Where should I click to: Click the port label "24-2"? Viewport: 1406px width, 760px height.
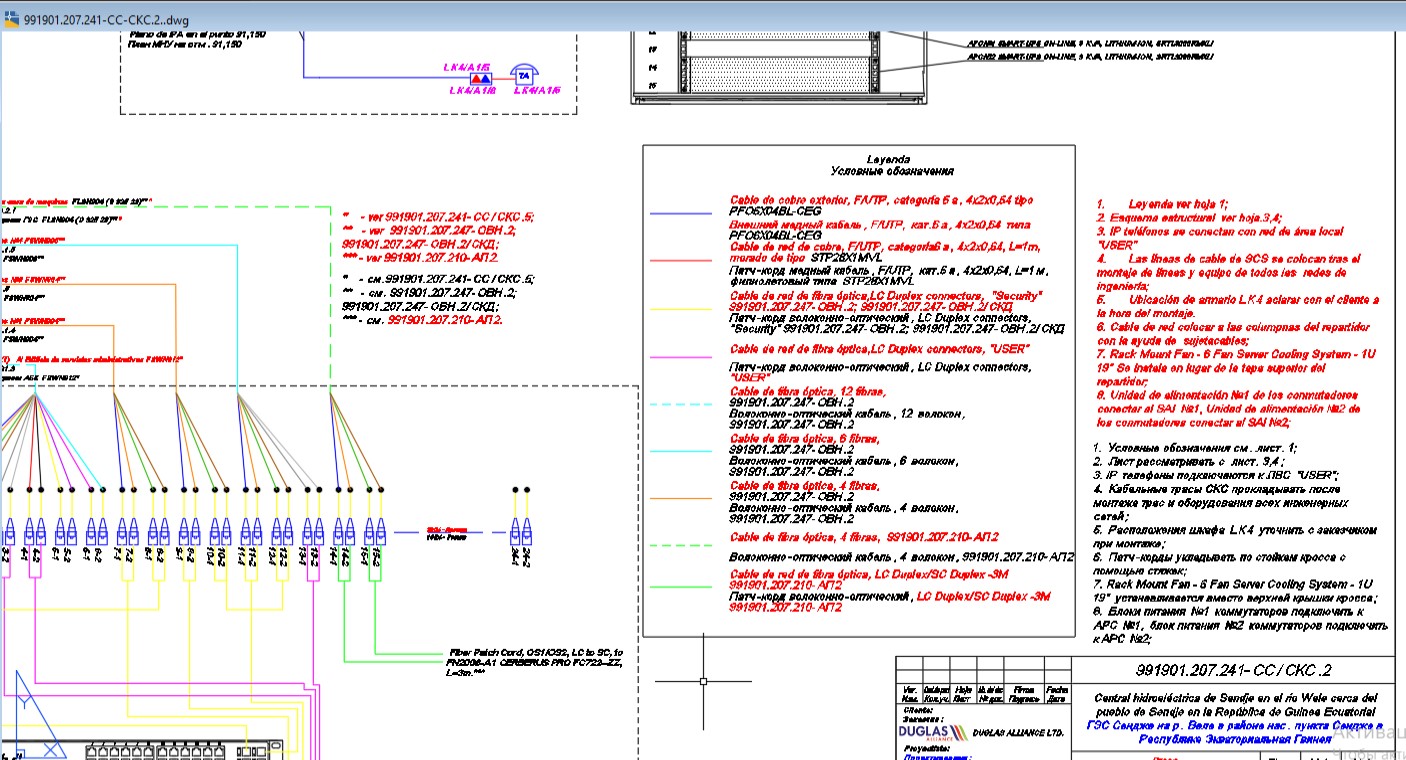[x=526, y=557]
